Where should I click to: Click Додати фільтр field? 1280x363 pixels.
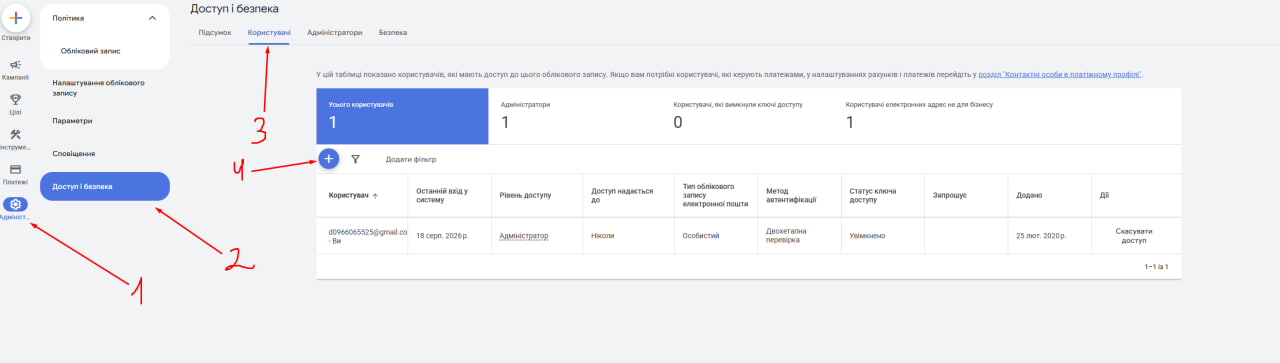click(411, 159)
